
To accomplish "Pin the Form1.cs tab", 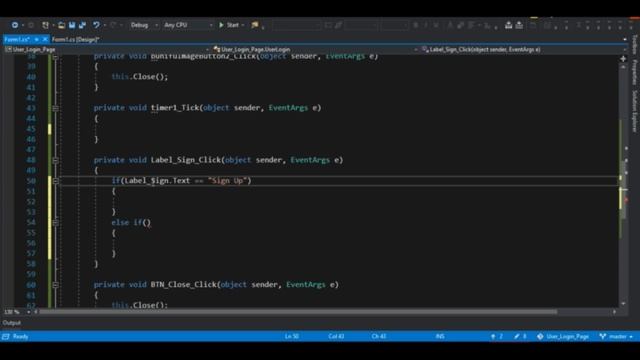I will 36,40.
